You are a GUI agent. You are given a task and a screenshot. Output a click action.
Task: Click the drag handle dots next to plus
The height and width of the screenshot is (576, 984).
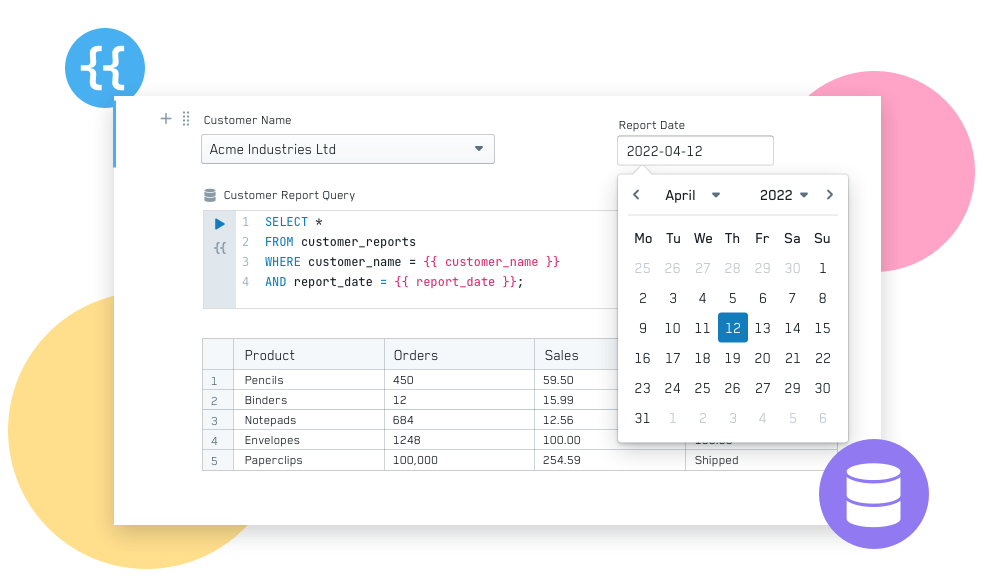click(x=186, y=118)
